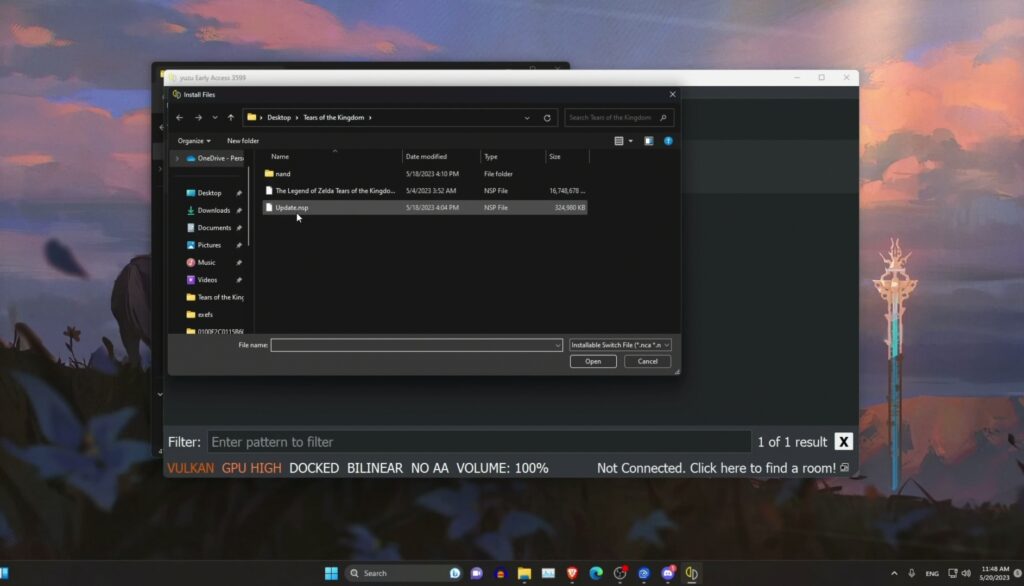Open Tears of the Kingdom sidebar folder
1024x586 pixels.
[215, 297]
